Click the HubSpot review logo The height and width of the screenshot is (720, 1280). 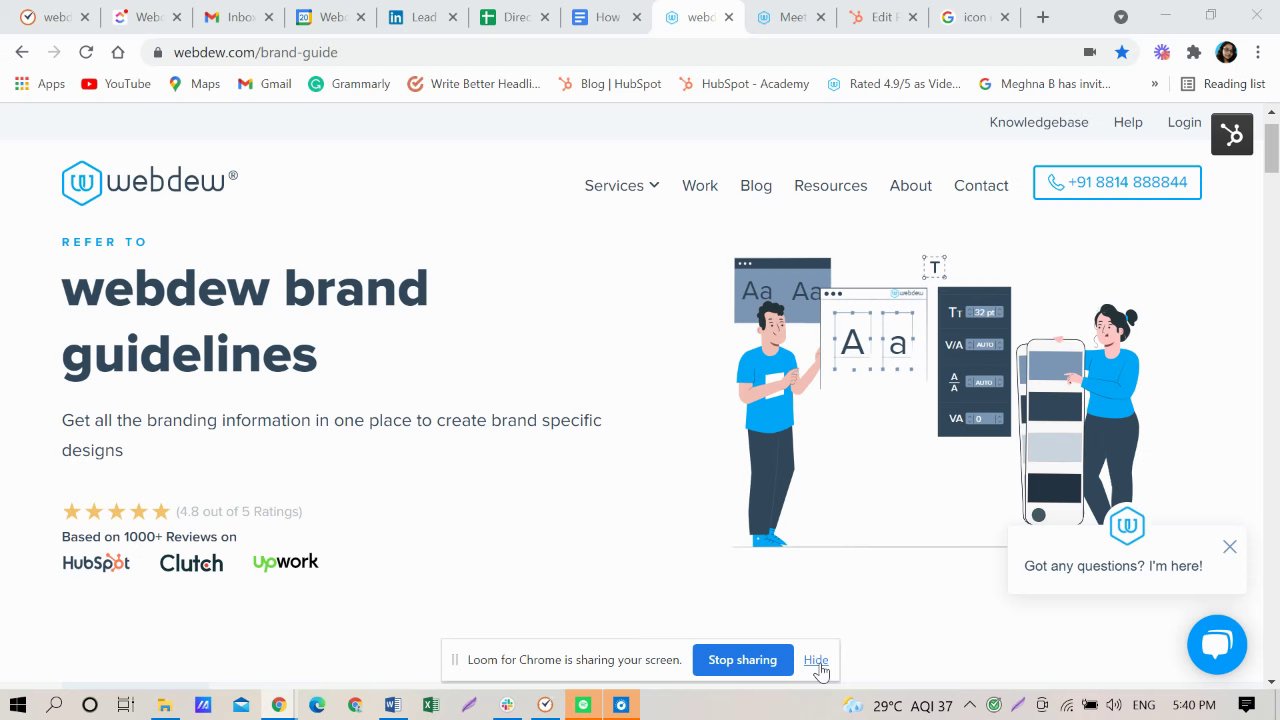[96, 563]
